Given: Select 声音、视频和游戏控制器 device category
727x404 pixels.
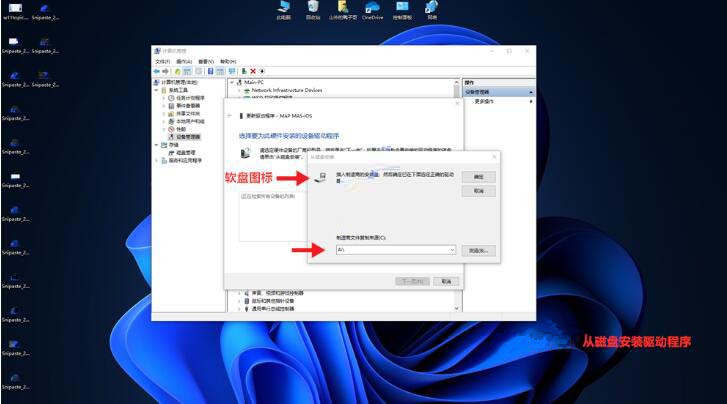Looking at the screenshot, I should pos(274,293).
